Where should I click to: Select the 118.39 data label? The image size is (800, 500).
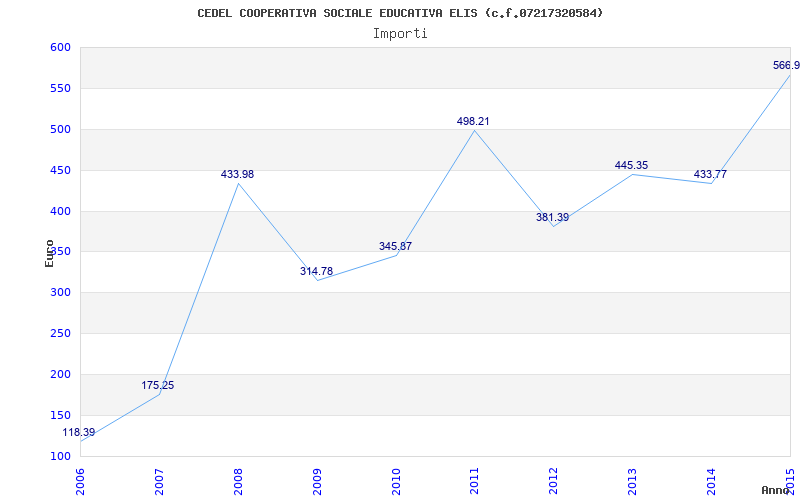[79, 433]
